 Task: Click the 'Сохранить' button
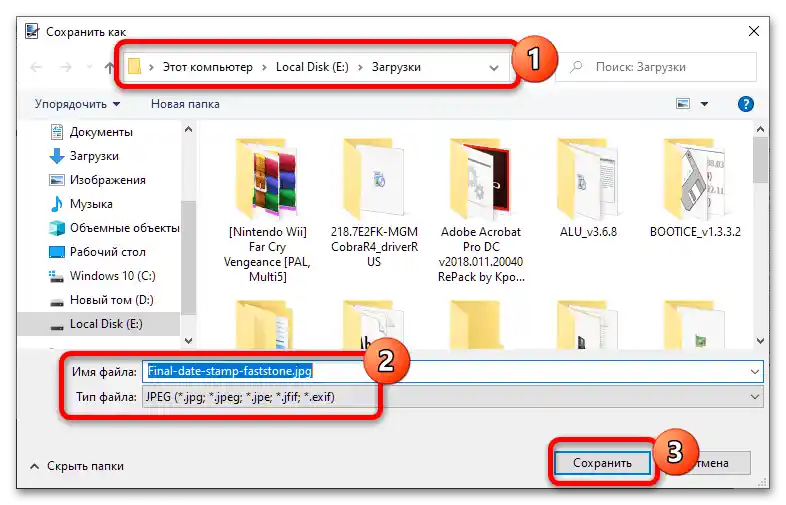[x=602, y=463]
